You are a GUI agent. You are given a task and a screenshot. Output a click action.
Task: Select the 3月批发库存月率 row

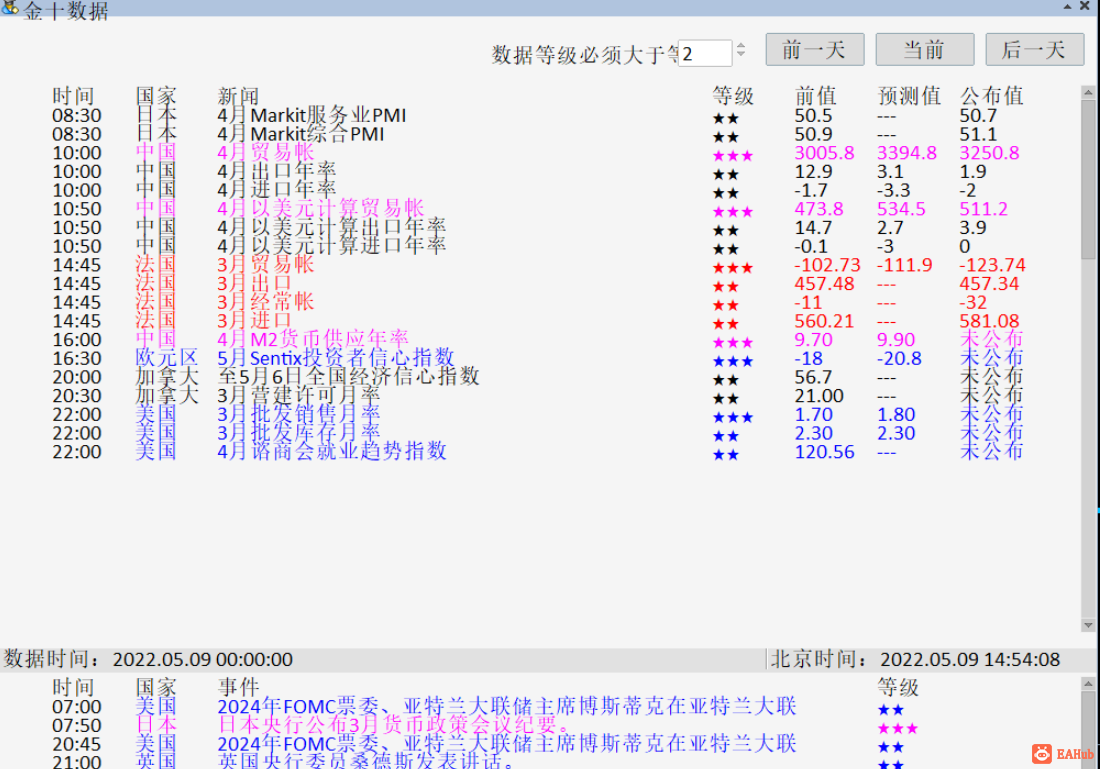coord(538,433)
